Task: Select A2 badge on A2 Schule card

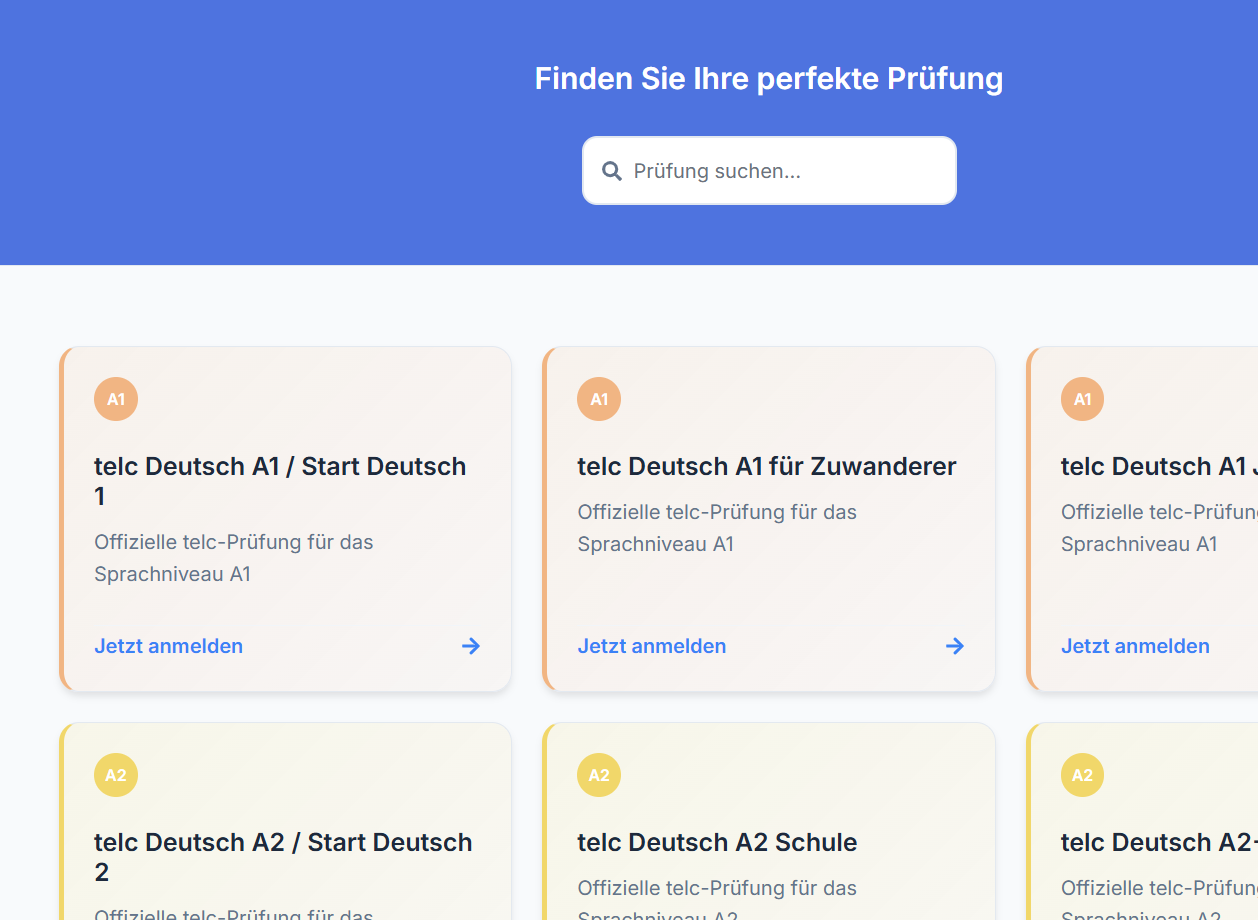Action: click(599, 775)
